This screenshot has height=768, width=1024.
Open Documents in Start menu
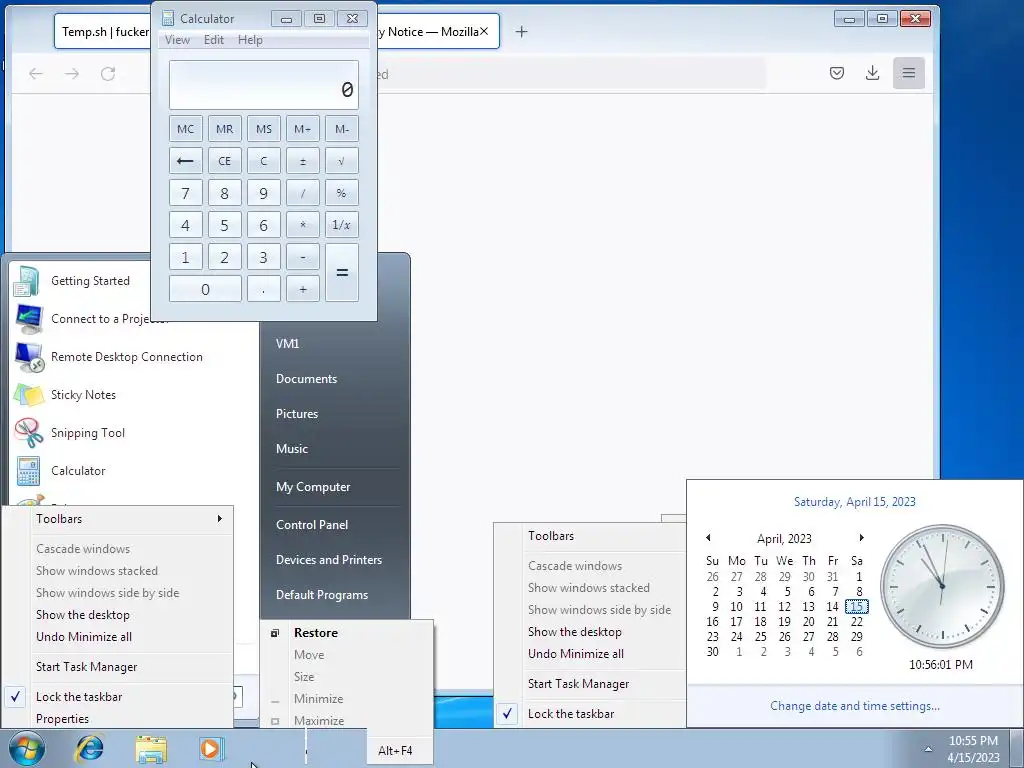click(306, 379)
